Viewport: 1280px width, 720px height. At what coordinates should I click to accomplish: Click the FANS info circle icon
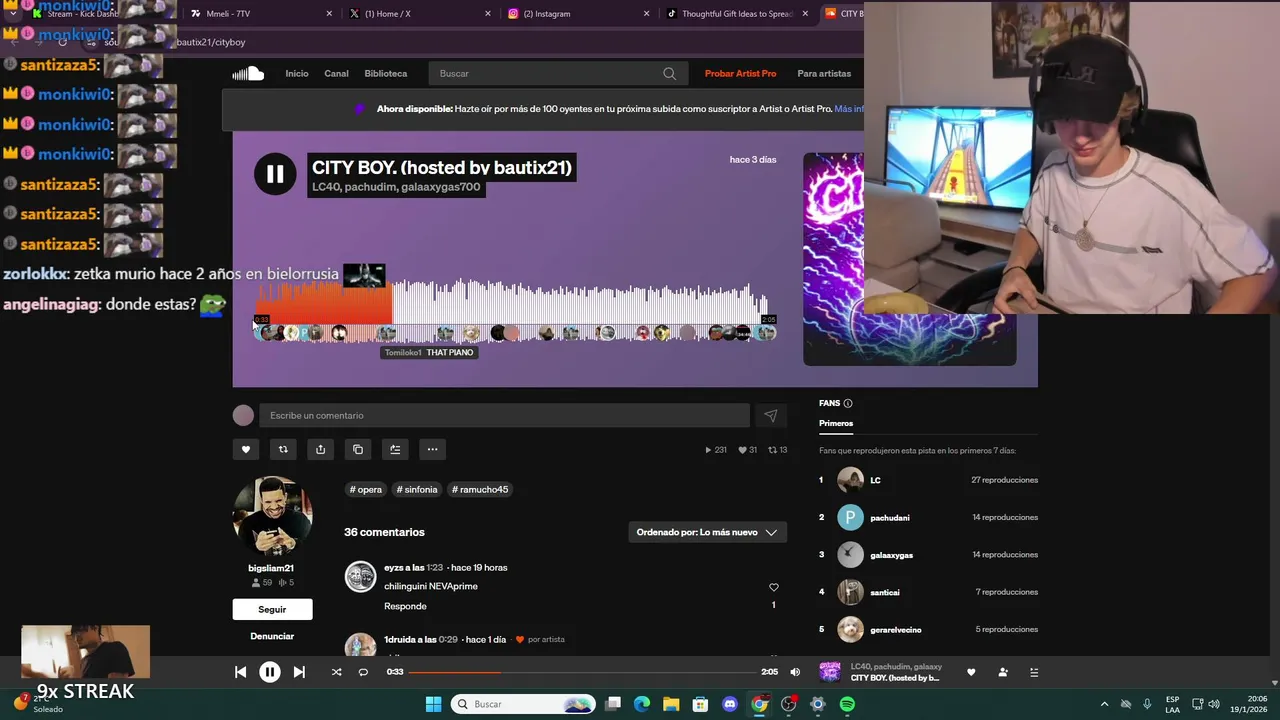tap(848, 403)
